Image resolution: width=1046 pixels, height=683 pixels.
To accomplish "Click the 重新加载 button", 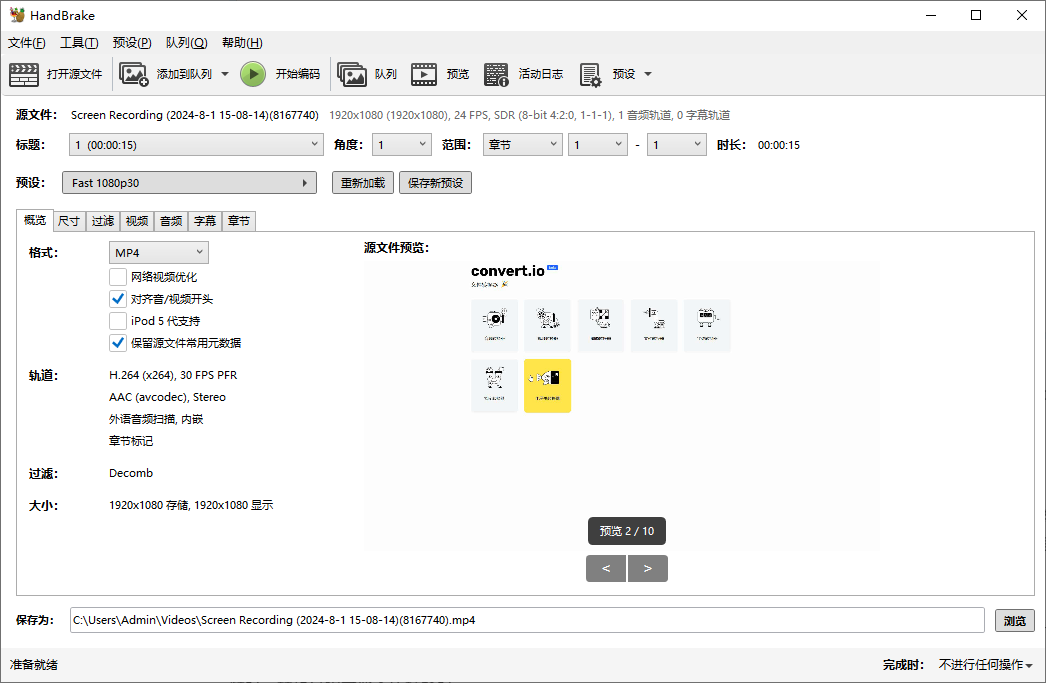I will click(x=363, y=183).
